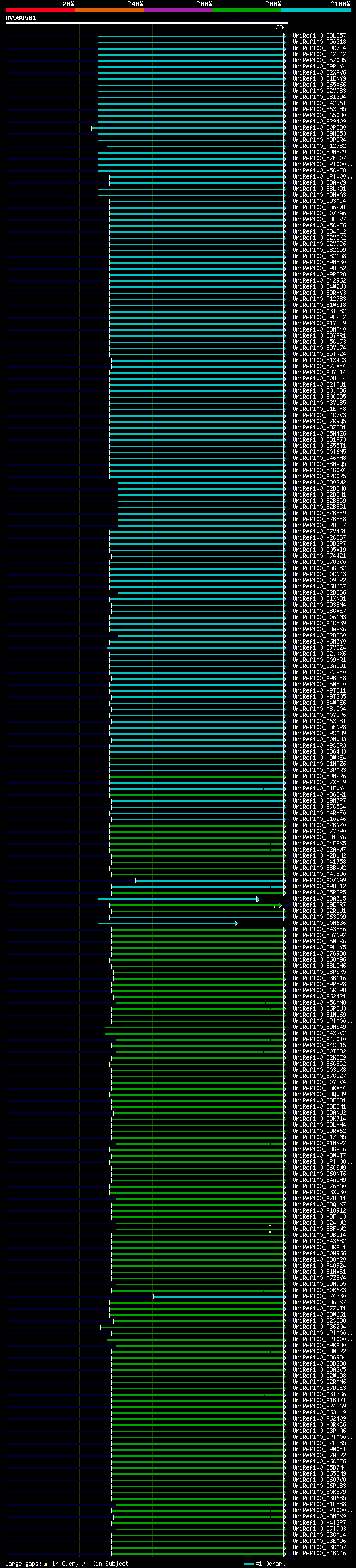This screenshot has width=356, height=1568.
Task: Open hit UniRef100_P50318
Action: tap(319, 42)
